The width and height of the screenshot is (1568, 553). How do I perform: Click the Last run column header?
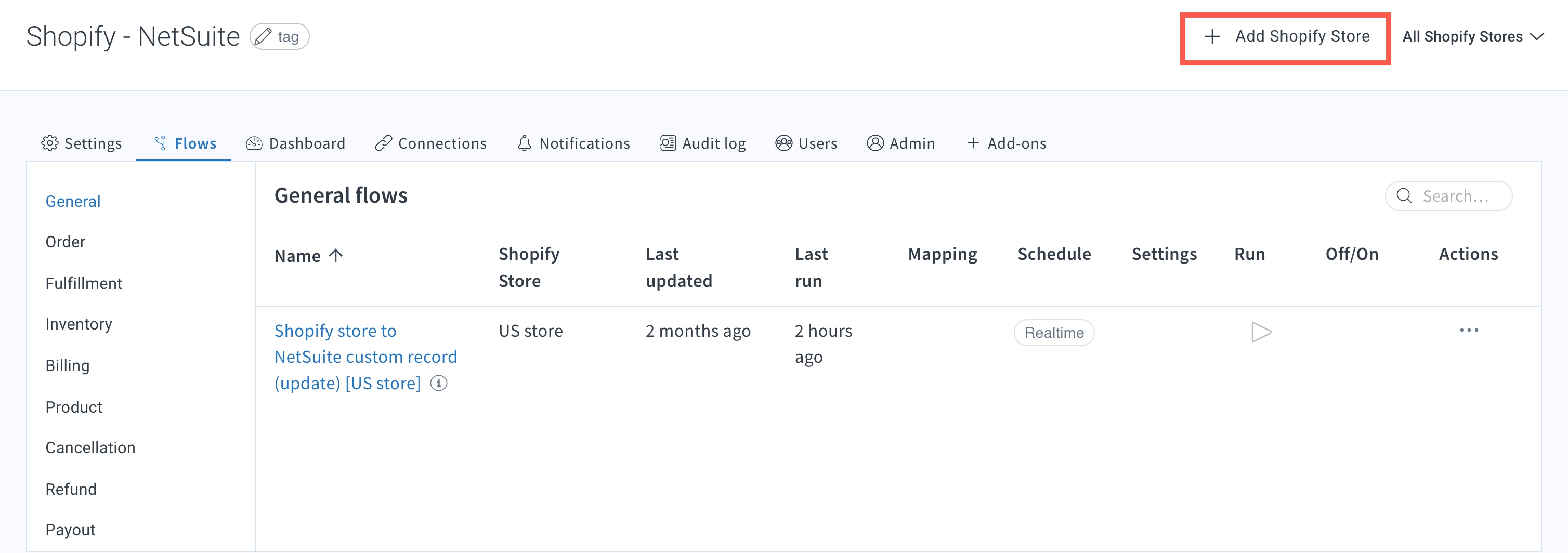click(811, 267)
